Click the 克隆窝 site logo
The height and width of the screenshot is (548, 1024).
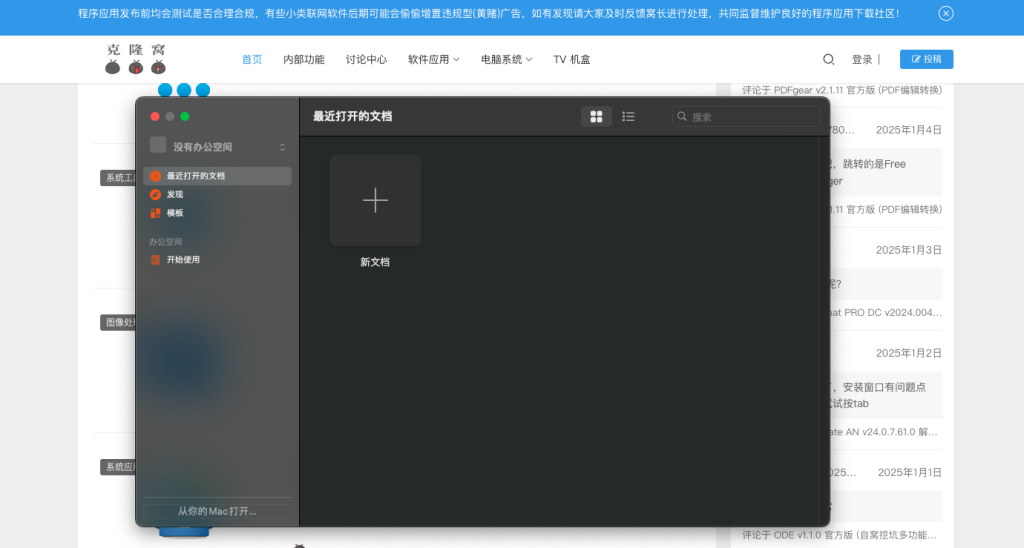[x=136, y=59]
